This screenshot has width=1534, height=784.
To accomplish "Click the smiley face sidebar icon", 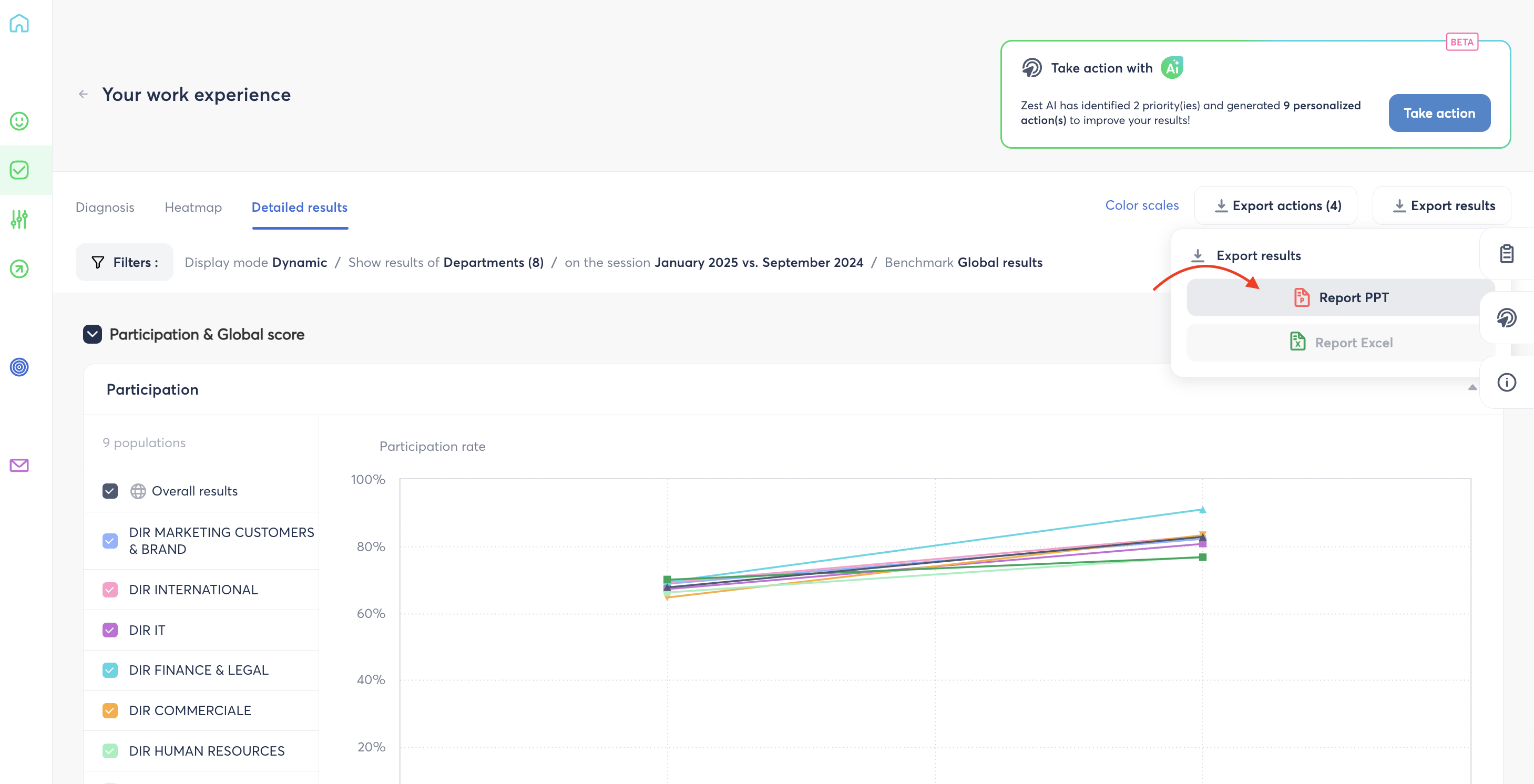I will click(x=19, y=121).
